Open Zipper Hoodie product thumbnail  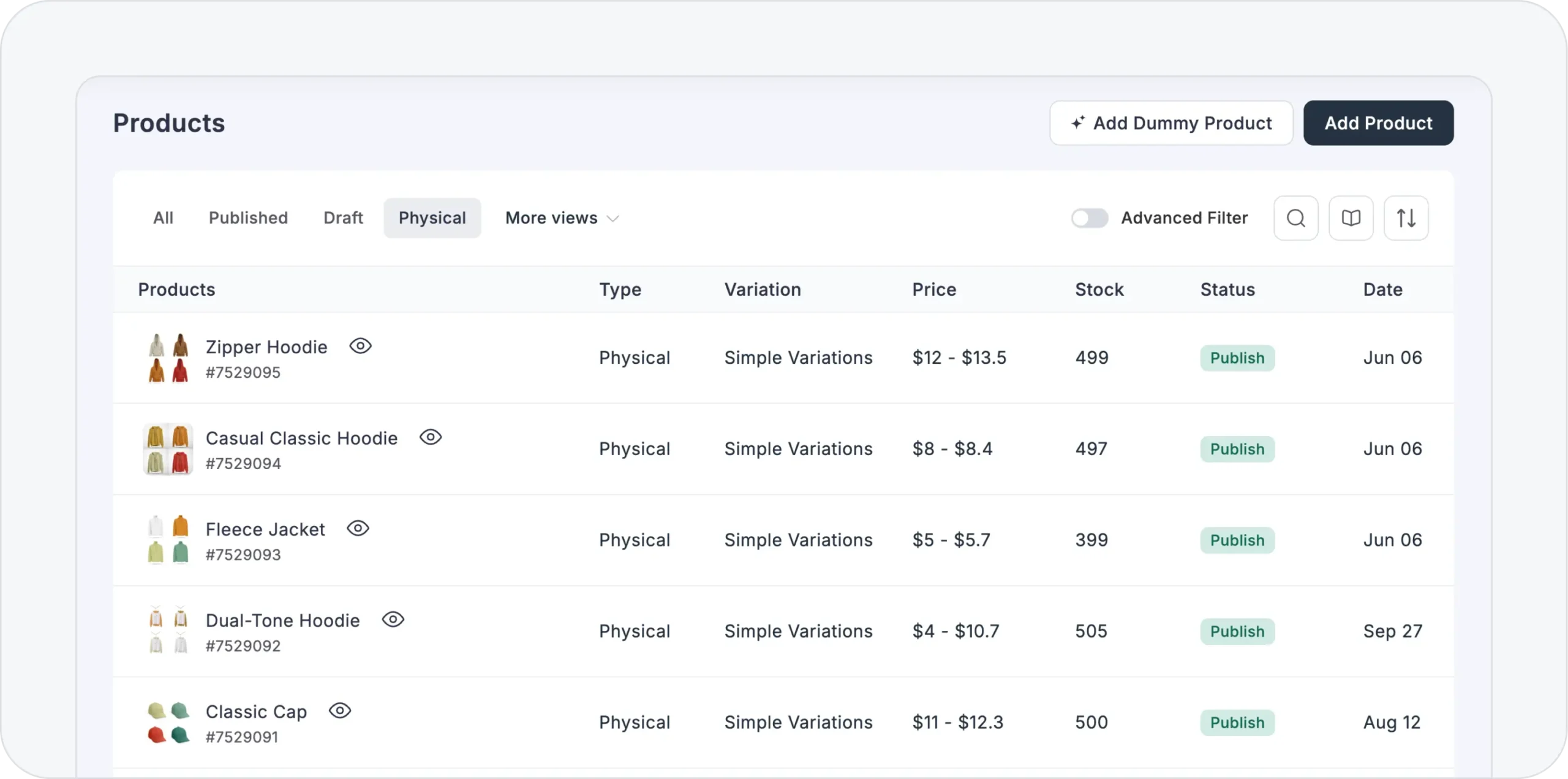(x=168, y=358)
